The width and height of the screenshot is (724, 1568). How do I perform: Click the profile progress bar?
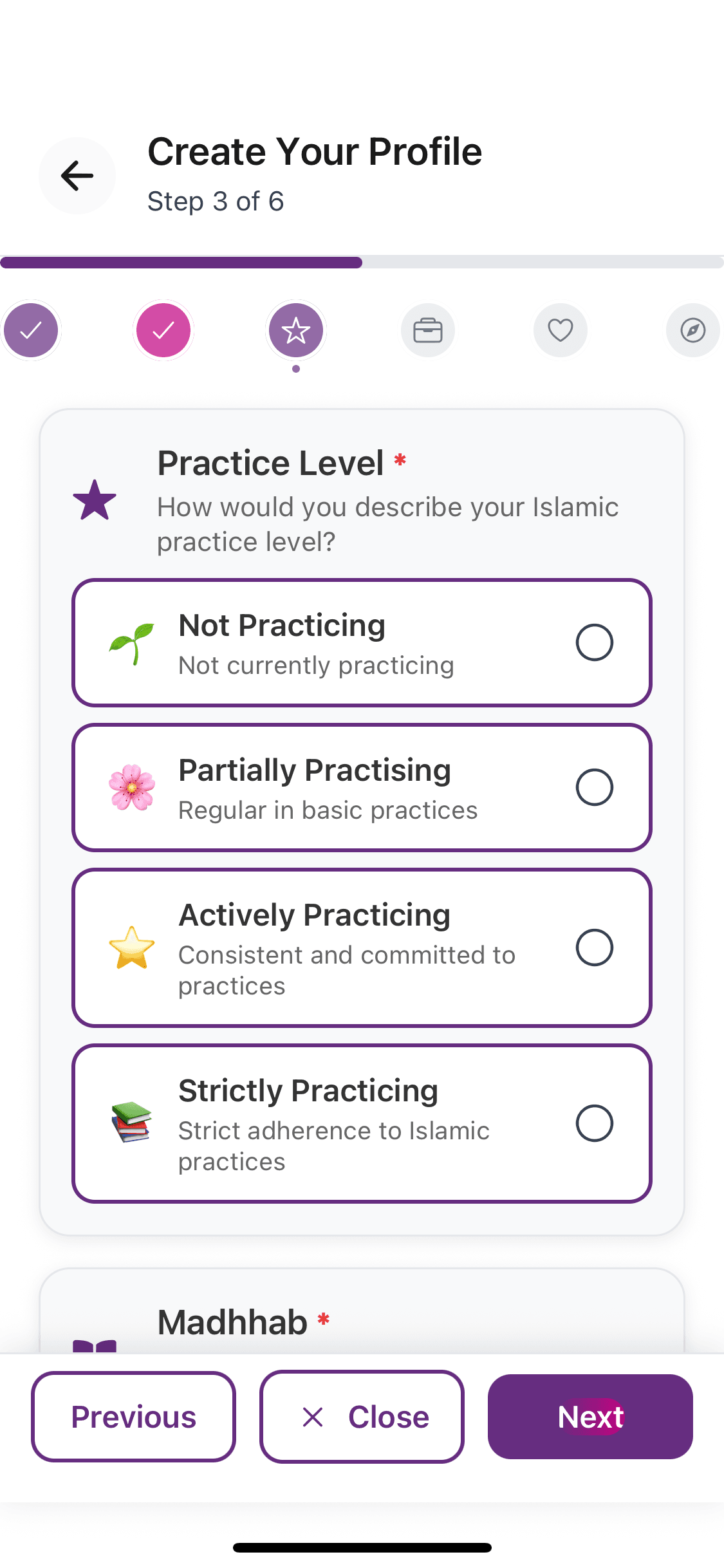(362, 262)
